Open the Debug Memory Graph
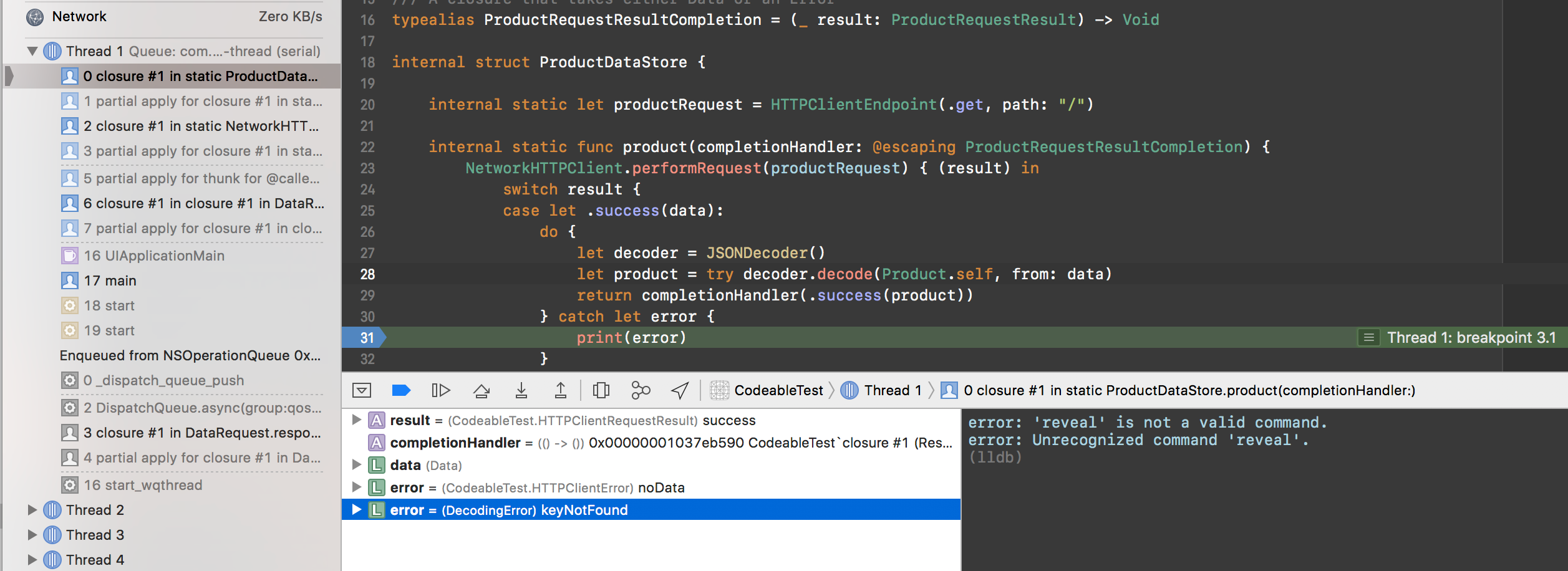1568x571 pixels. (x=640, y=390)
